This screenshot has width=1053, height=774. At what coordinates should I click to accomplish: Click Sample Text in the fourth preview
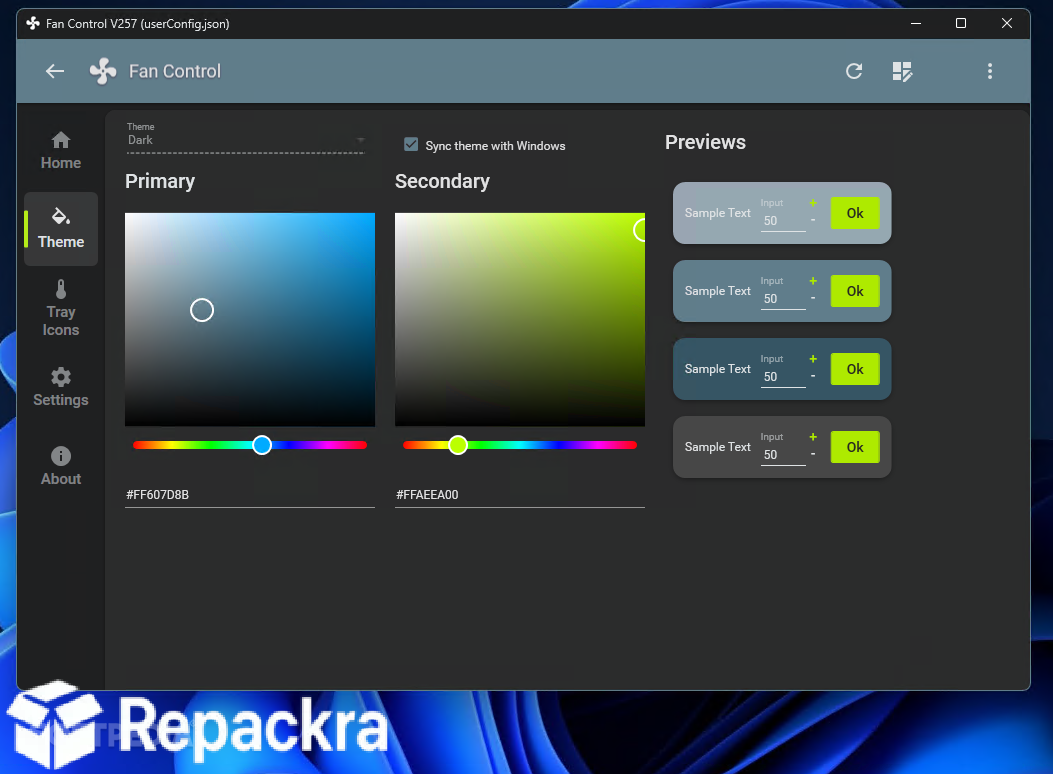[x=717, y=446]
